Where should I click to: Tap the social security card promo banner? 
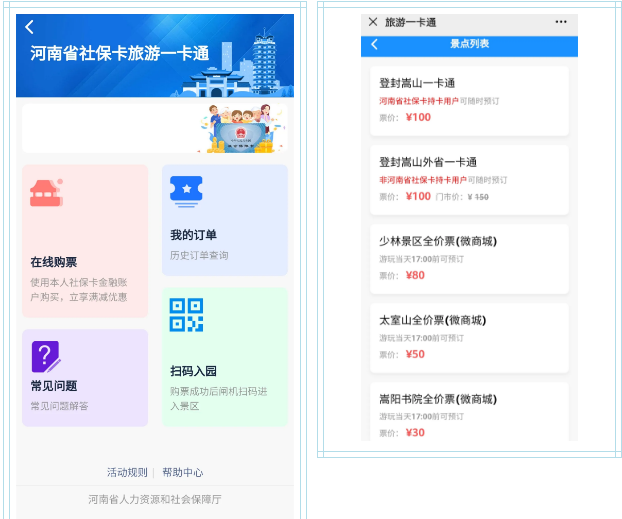[155, 128]
